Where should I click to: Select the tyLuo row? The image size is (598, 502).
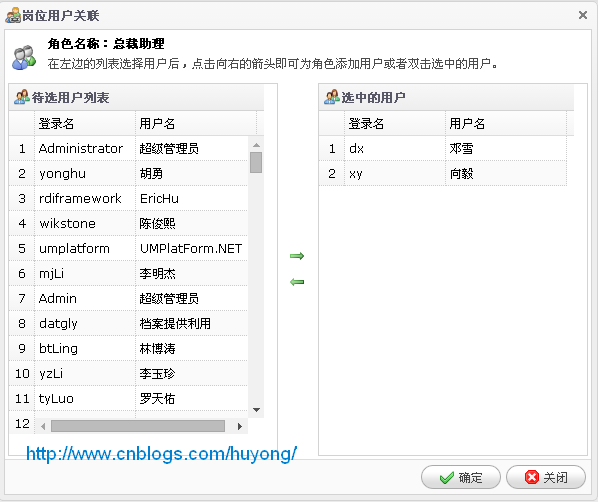[129, 398]
